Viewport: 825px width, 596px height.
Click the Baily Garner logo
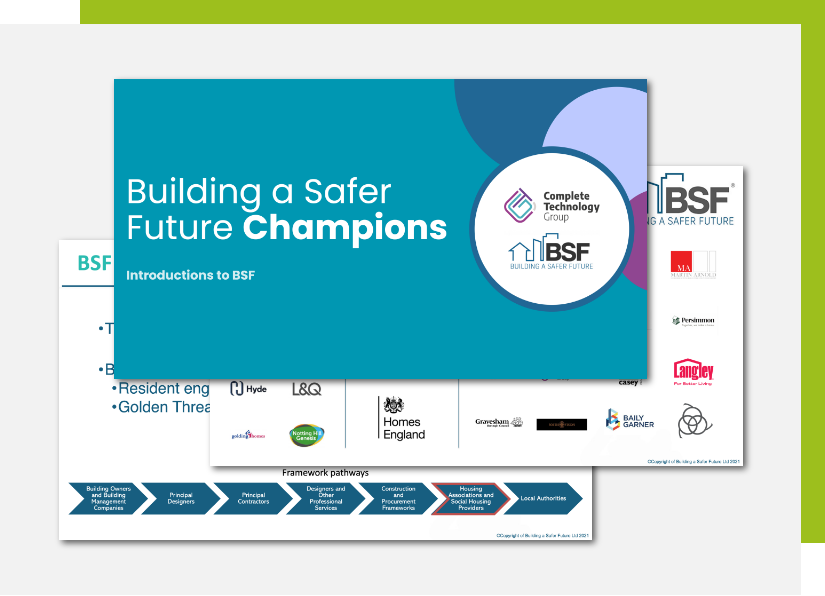pyautogui.click(x=630, y=420)
